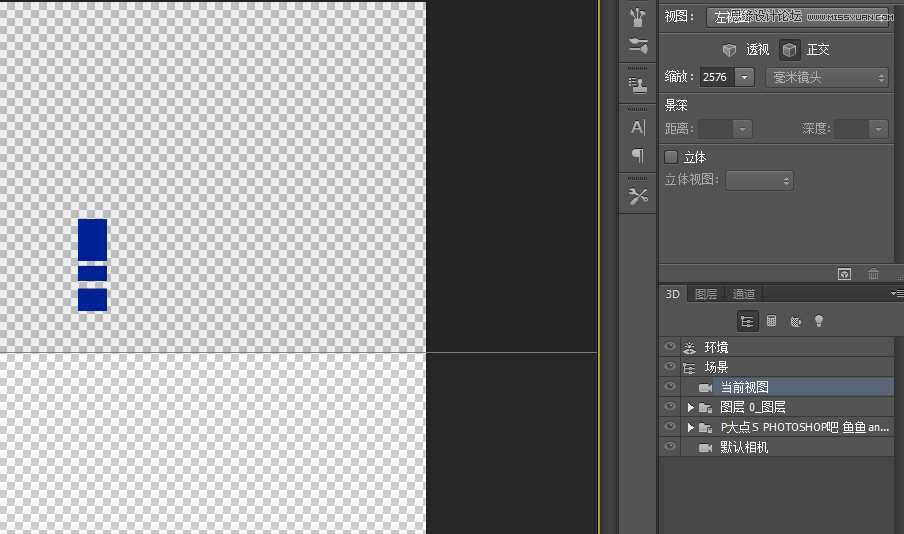Select the 环境 row text

click(717, 347)
